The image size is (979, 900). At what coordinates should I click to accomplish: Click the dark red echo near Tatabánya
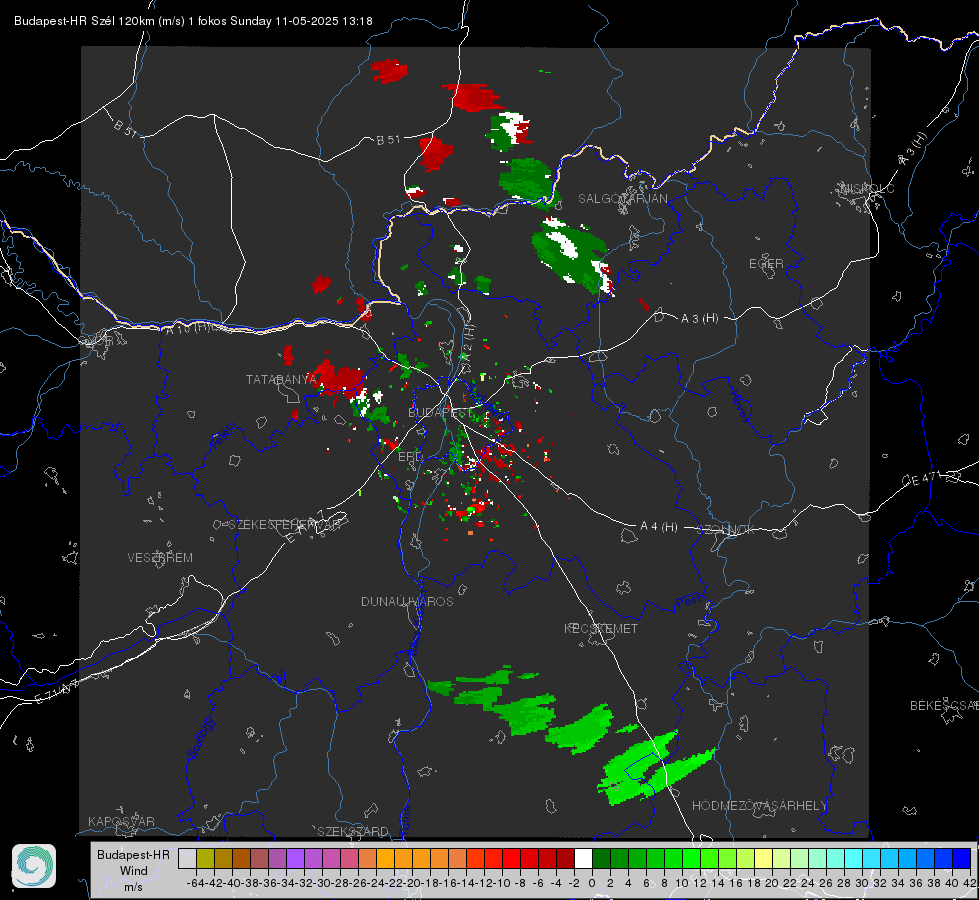click(x=338, y=378)
